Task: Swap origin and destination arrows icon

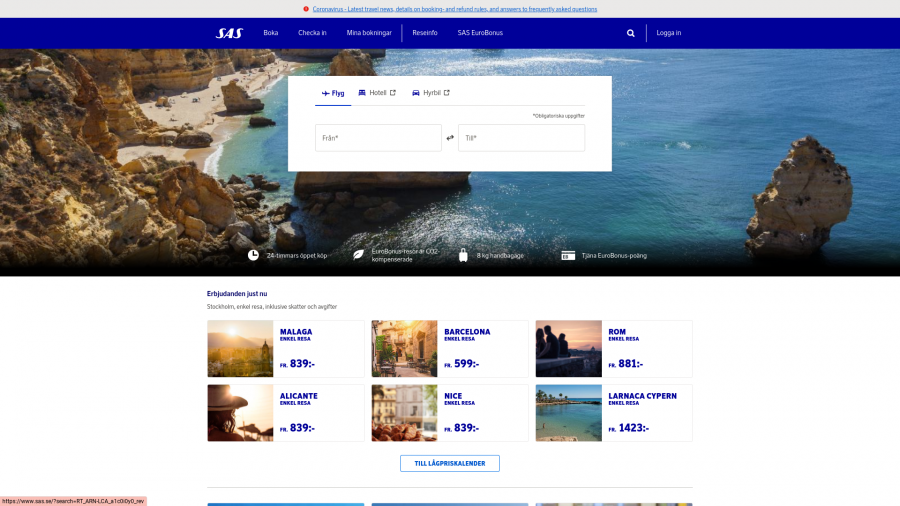Action: (450, 138)
